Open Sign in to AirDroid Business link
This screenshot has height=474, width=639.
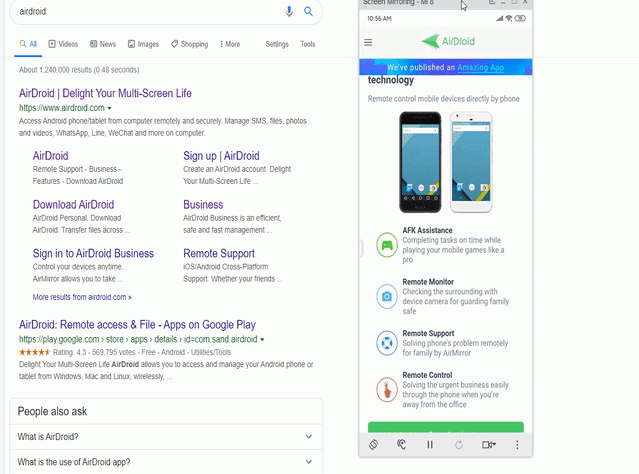pos(93,254)
